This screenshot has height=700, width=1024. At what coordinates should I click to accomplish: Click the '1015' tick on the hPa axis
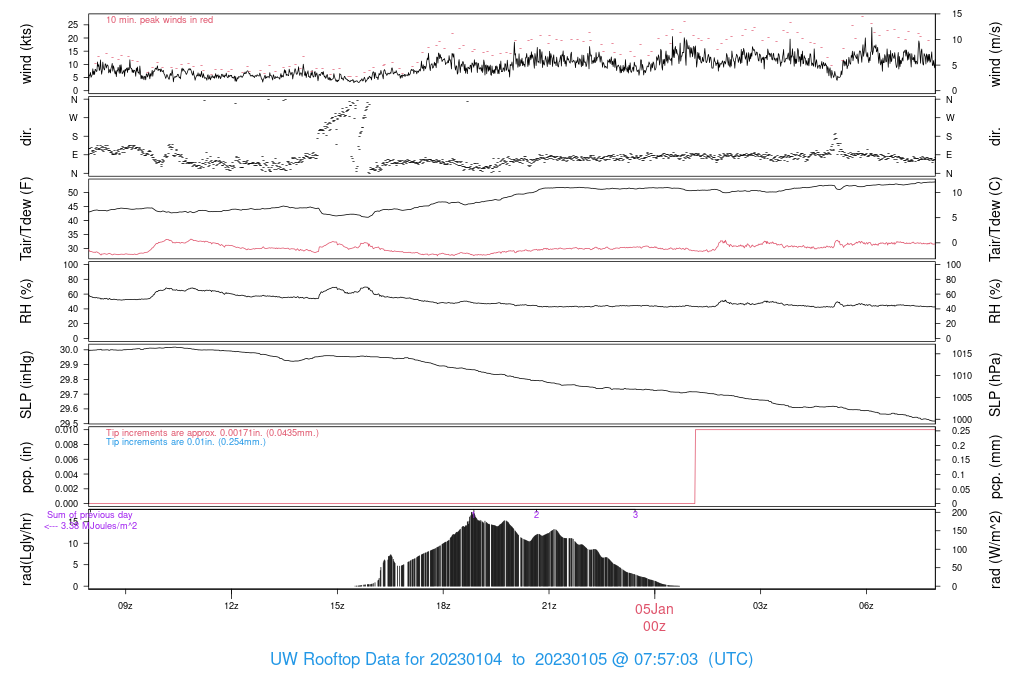pos(962,354)
